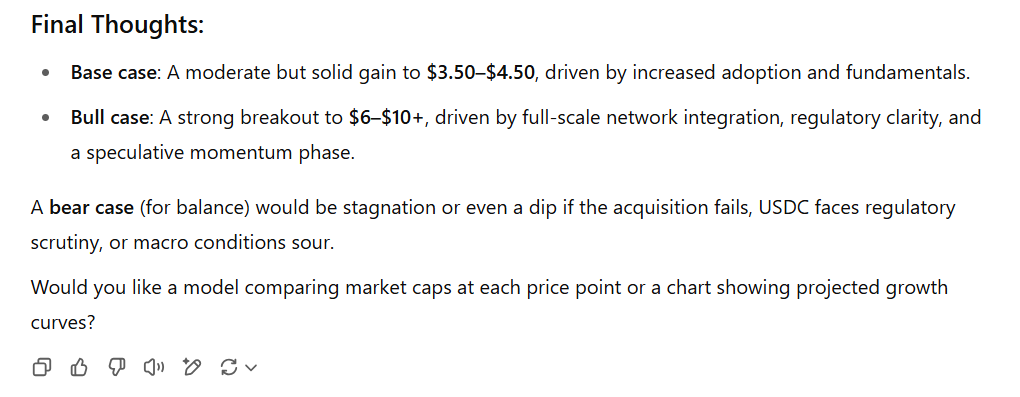Play the response with Read aloud speaker
The height and width of the screenshot is (397, 1020).
point(154,368)
